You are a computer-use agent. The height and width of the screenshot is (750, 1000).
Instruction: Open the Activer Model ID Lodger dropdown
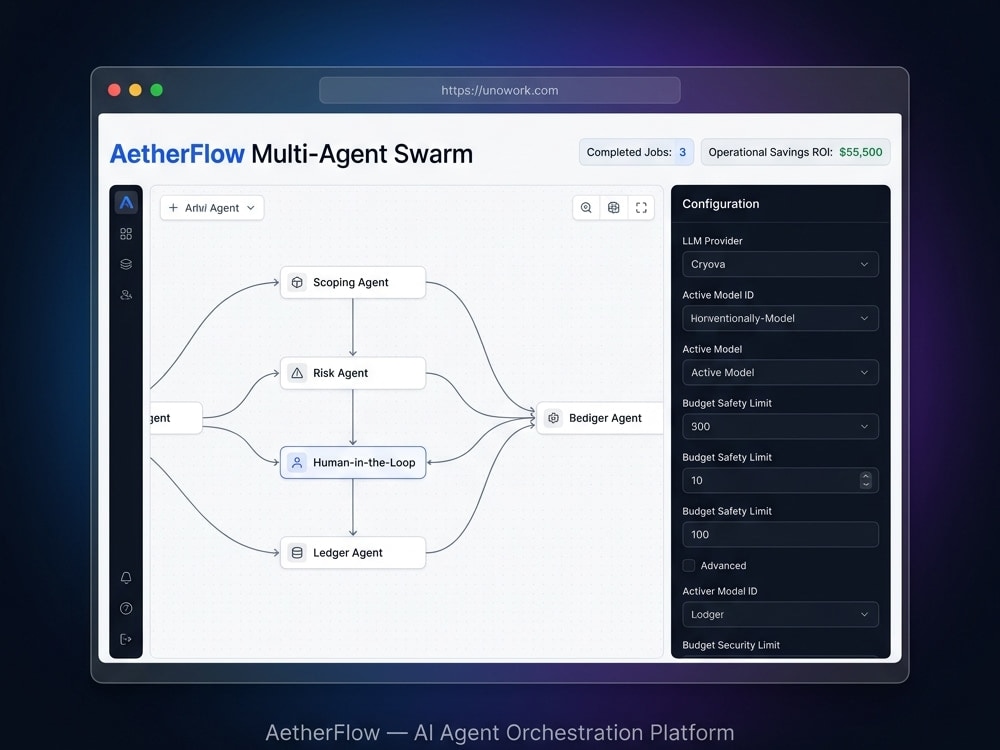pos(780,615)
